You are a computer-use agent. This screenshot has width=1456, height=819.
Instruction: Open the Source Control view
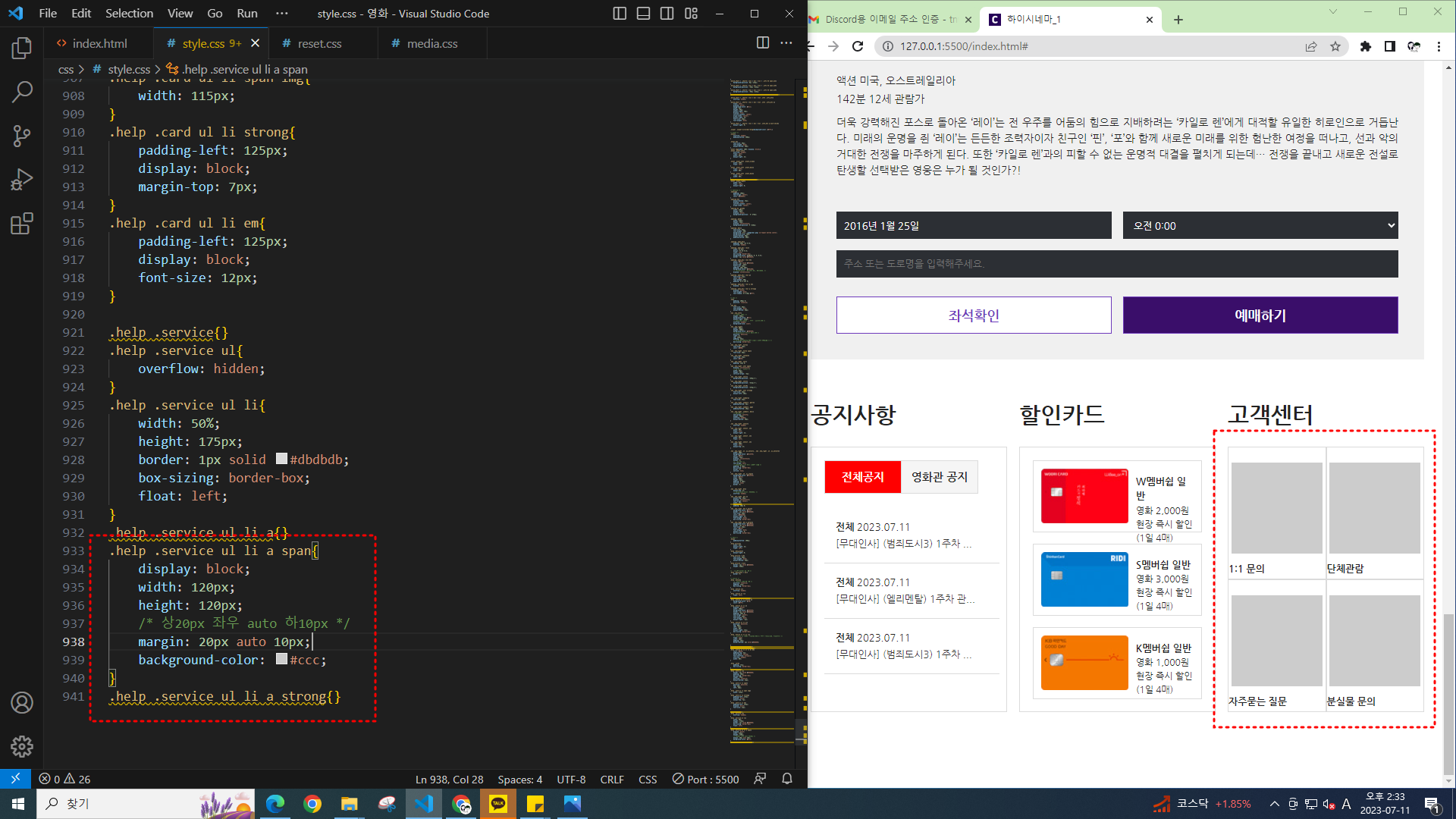tap(22, 136)
